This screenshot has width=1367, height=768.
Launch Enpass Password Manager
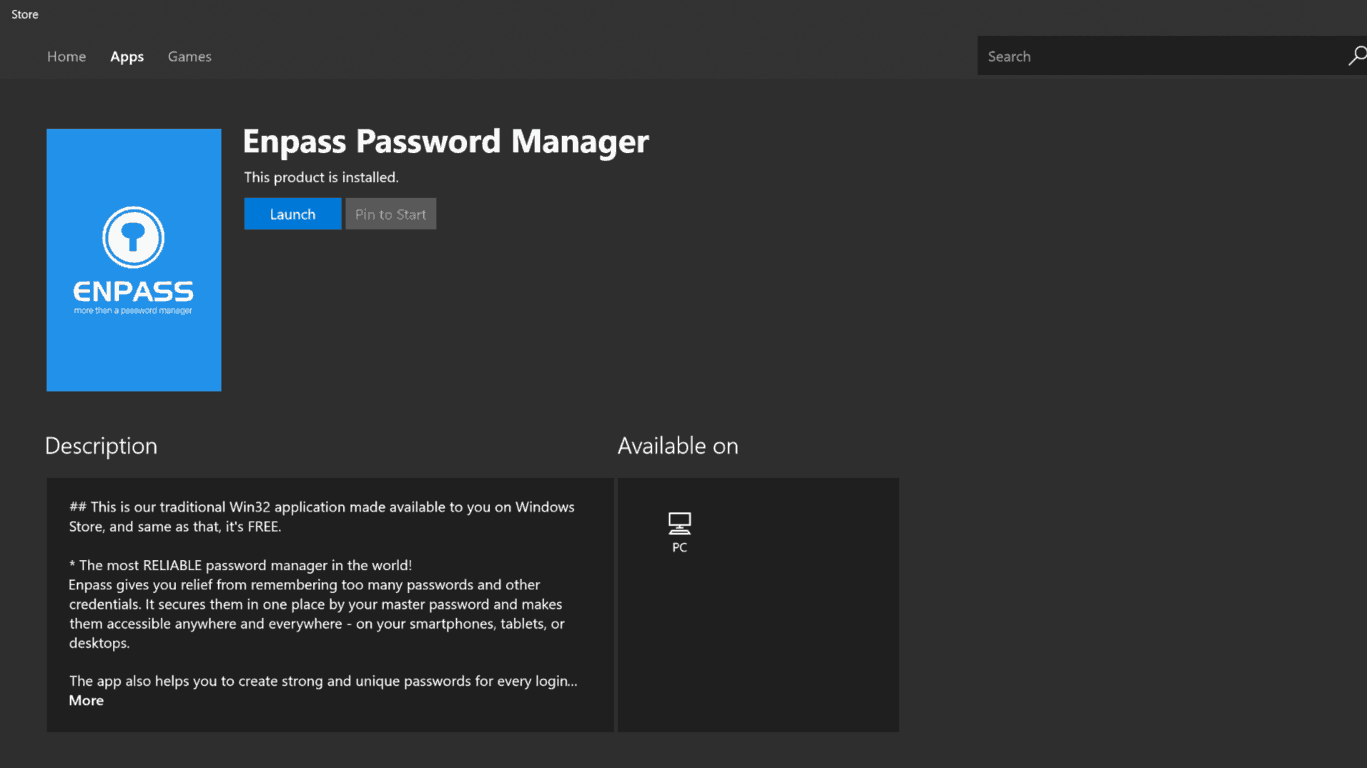tap(293, 214)
